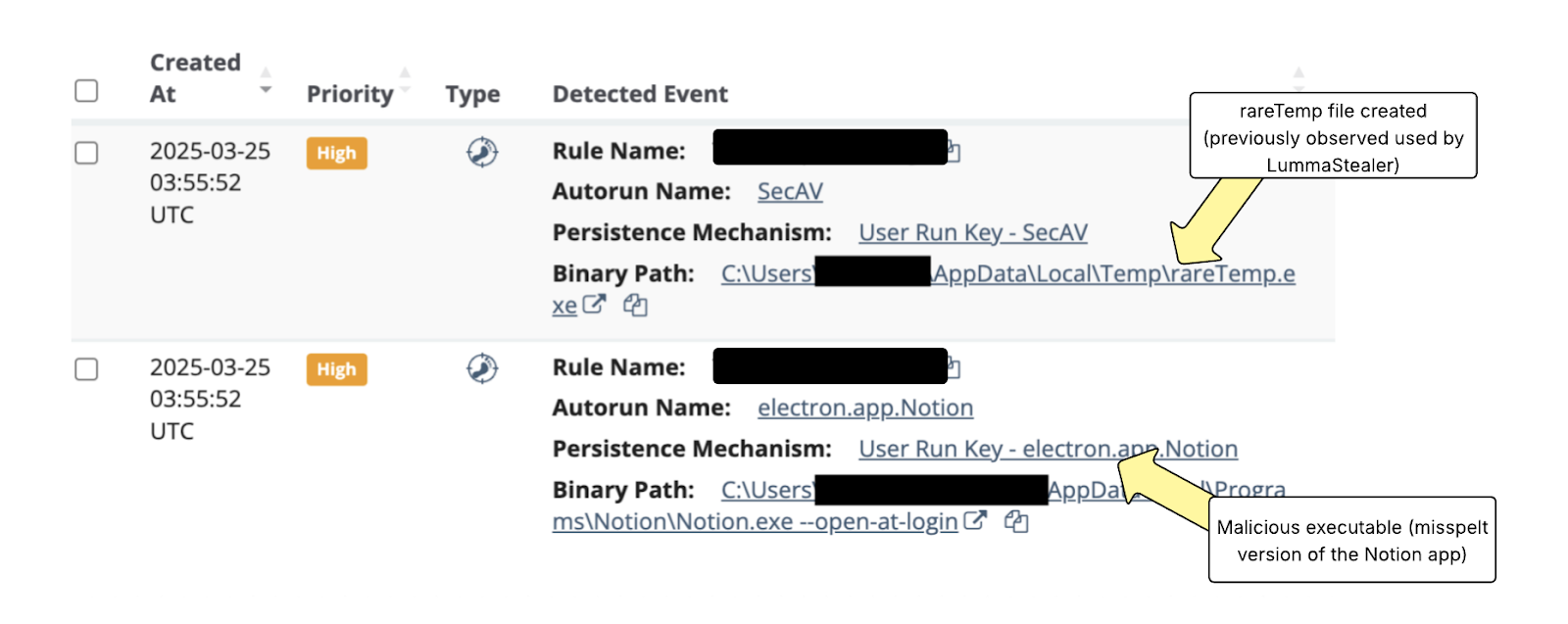Sort by the Created At column arrows
The image size is (1568, 624).
pyautogui.click(x=266, y=80)
